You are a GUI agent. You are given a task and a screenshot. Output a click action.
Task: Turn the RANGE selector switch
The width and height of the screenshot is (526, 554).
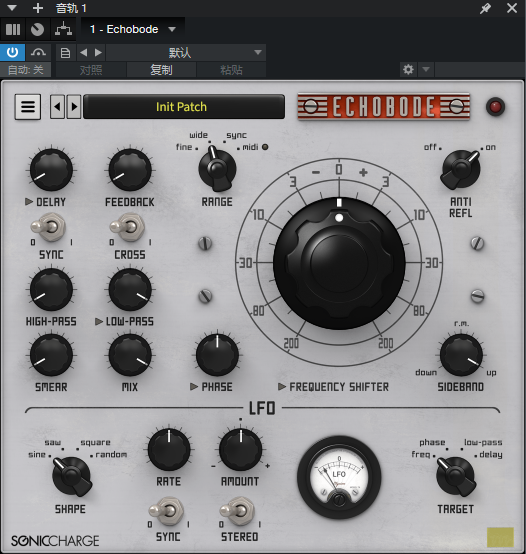pos(217,169)
